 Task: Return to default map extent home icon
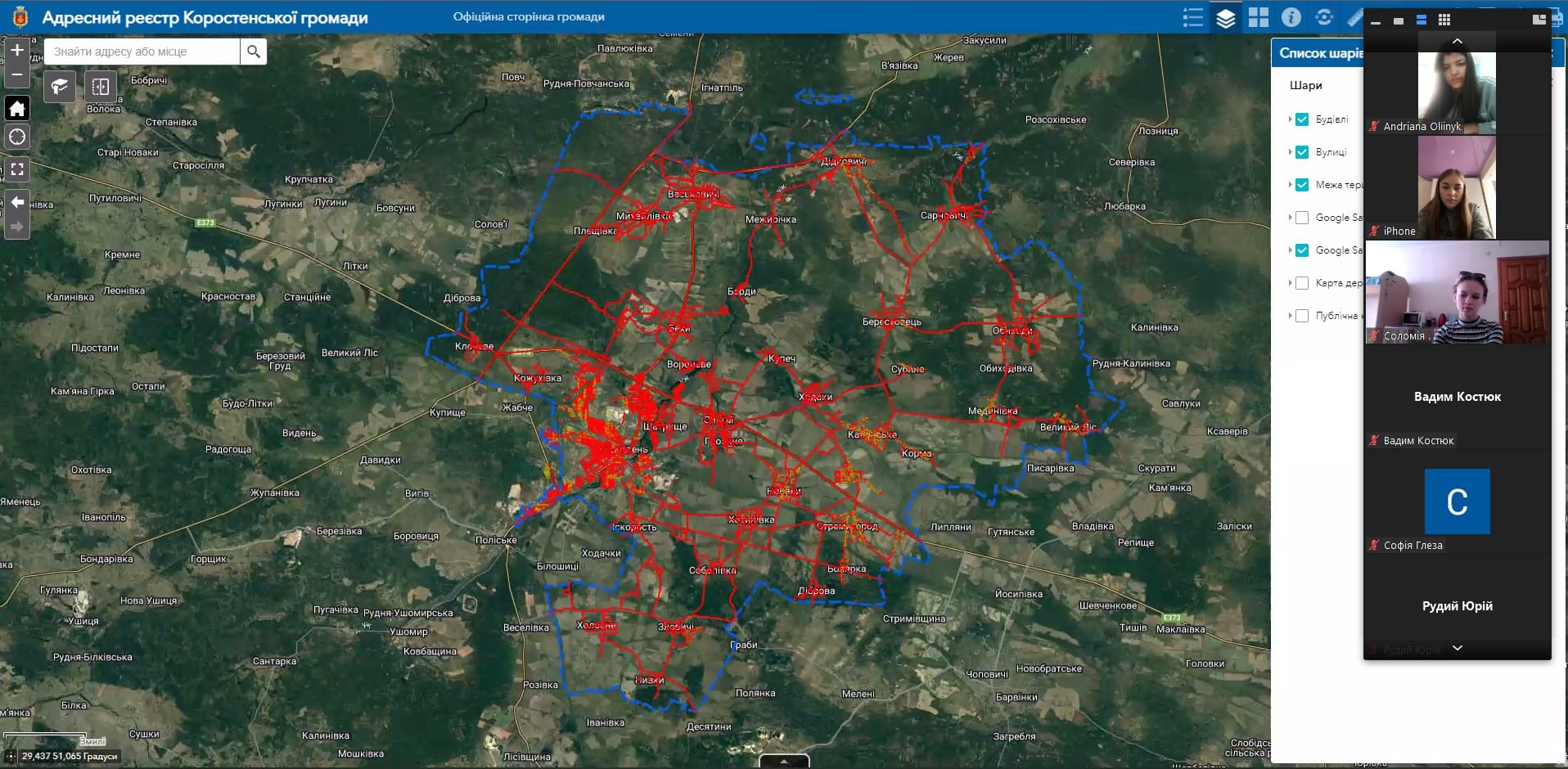(x=17, y=108)
